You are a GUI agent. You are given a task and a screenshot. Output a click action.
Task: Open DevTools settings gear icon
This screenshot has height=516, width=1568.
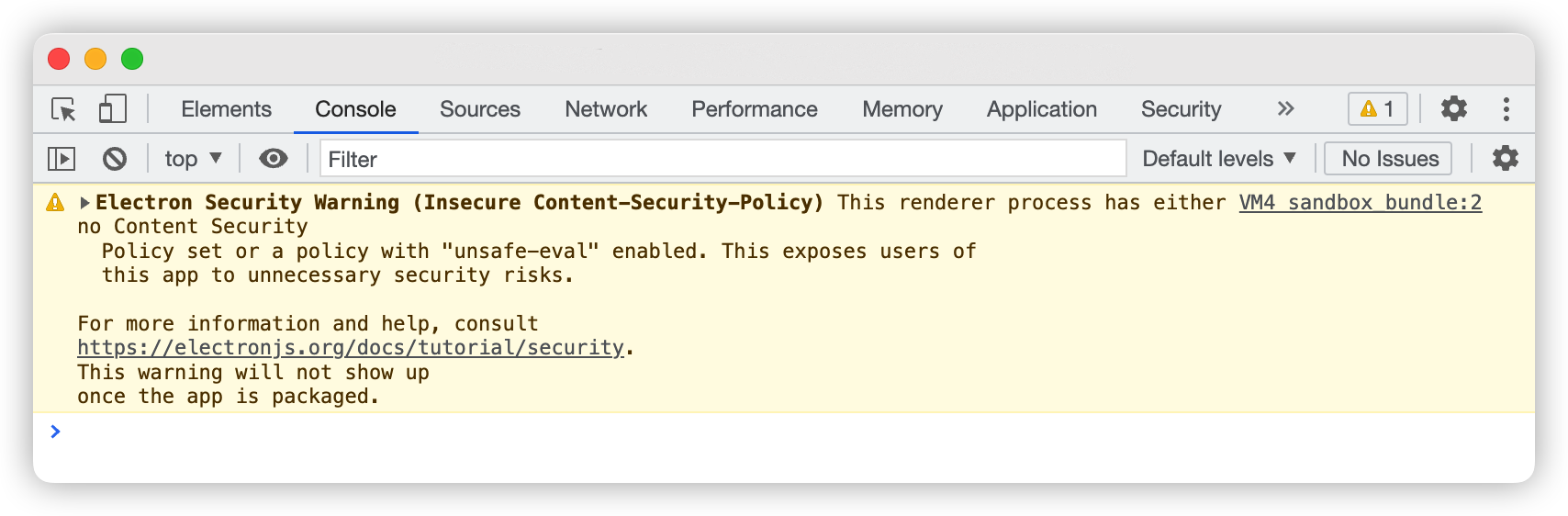(1454, 108)
